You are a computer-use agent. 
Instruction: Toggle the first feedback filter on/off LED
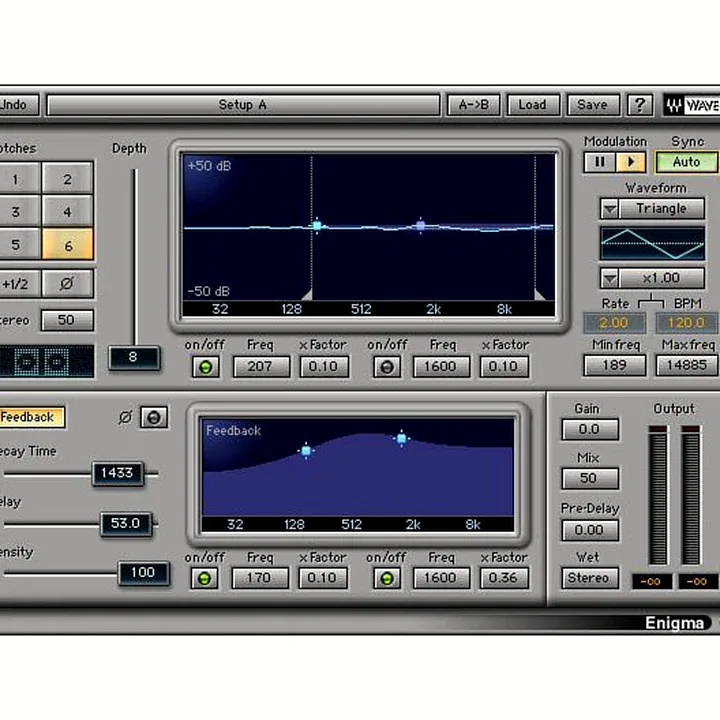pyautogui.click(x=204, y=579)
